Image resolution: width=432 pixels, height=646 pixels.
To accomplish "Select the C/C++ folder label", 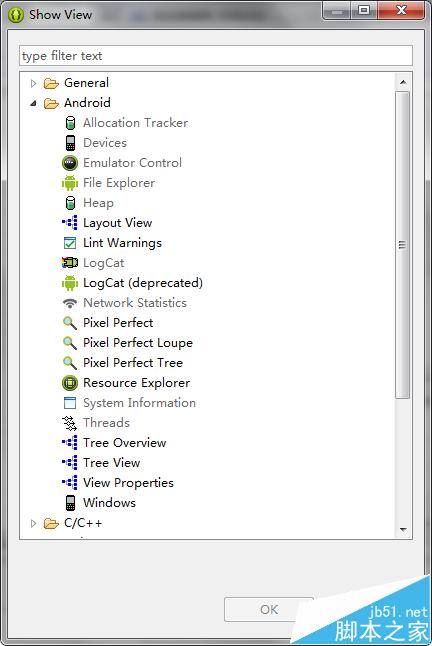I will coord(83,523).
